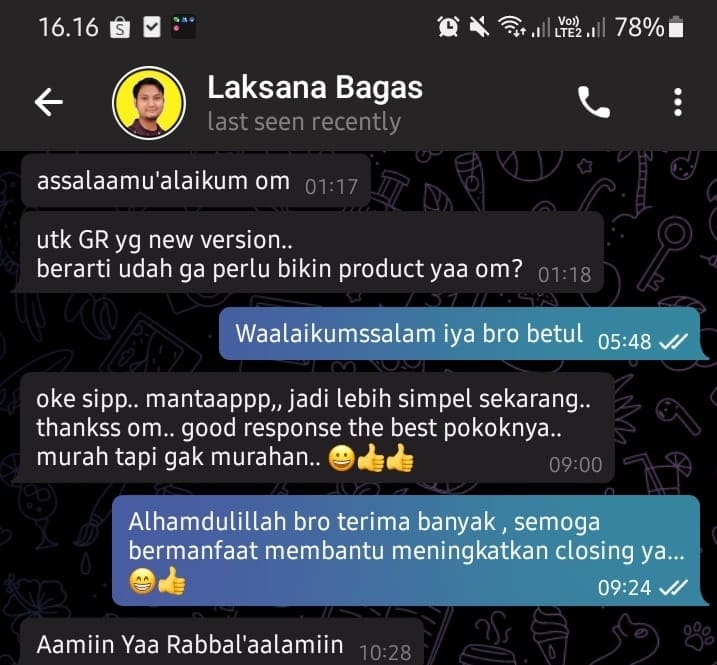
Task: Tap the 16.16 clock in status bar
Action: [69, 27]
